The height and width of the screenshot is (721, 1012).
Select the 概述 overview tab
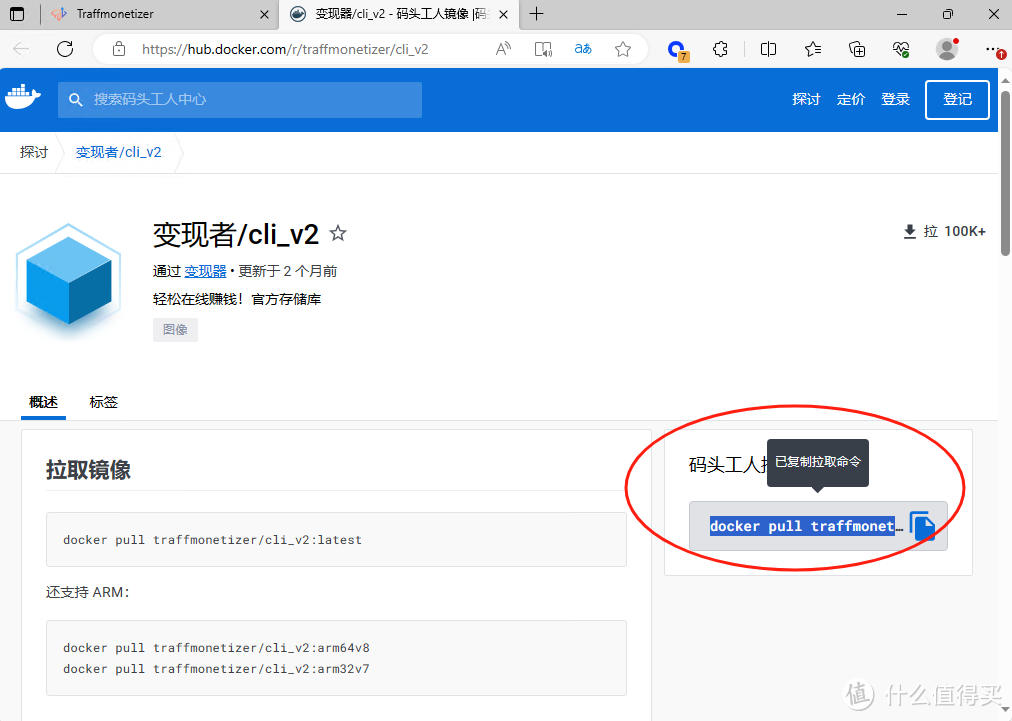pos(43,402)
